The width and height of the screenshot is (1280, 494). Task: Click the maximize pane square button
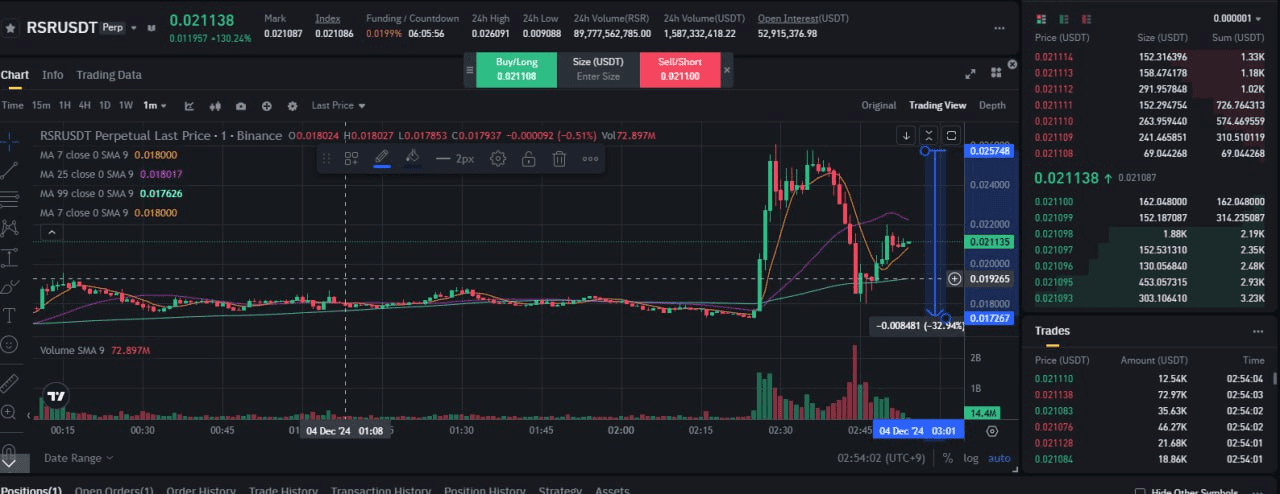[x=951, y=135]
